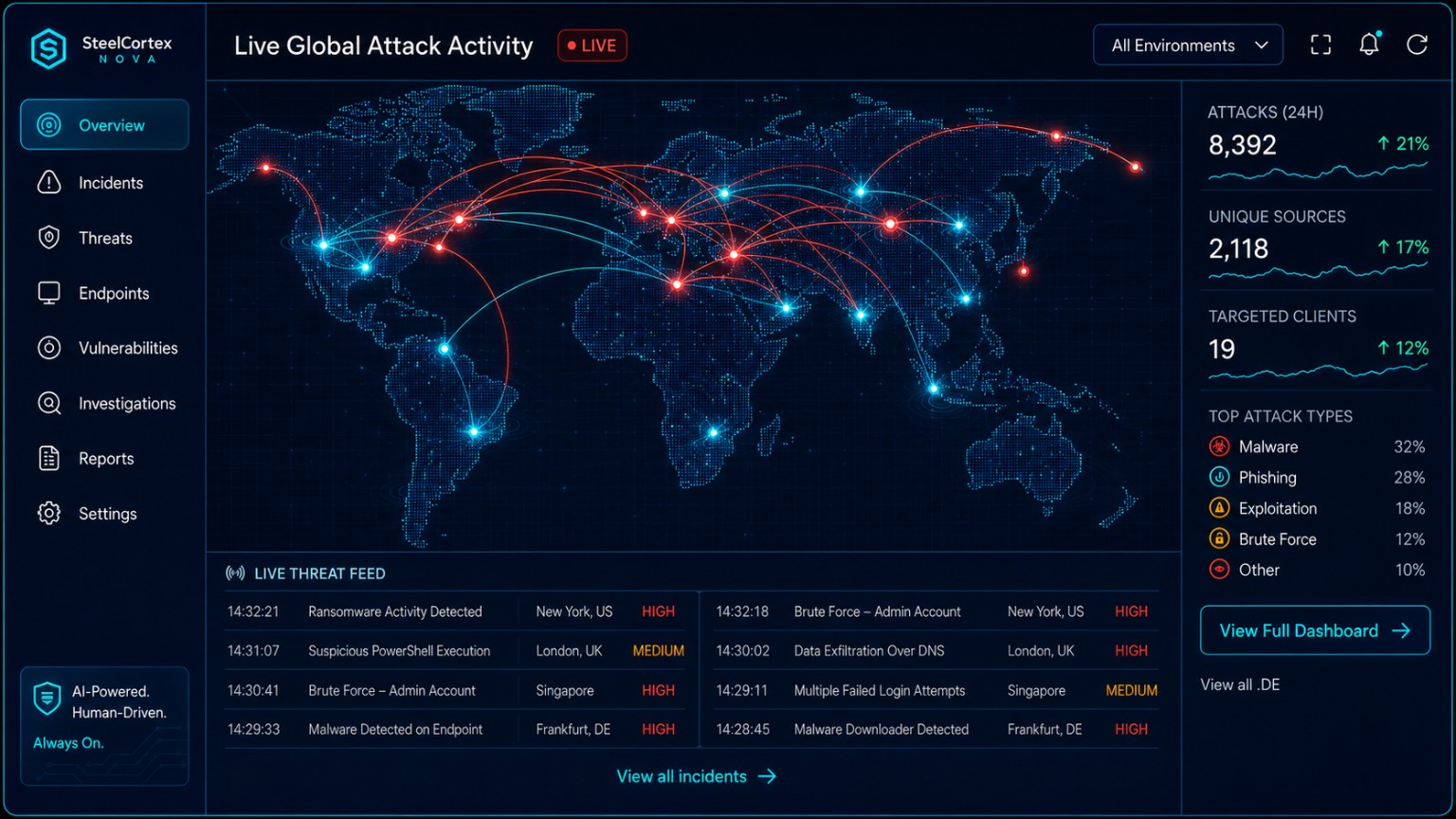This screenshot has height=819, width=1456.
Task: Click Malware 32% percentage
Action: pyautogui.click(x=1410, y=446)
